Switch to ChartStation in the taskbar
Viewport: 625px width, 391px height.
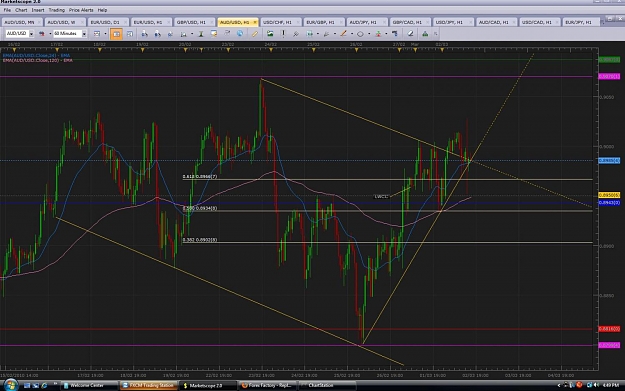[x=327, y=385]
